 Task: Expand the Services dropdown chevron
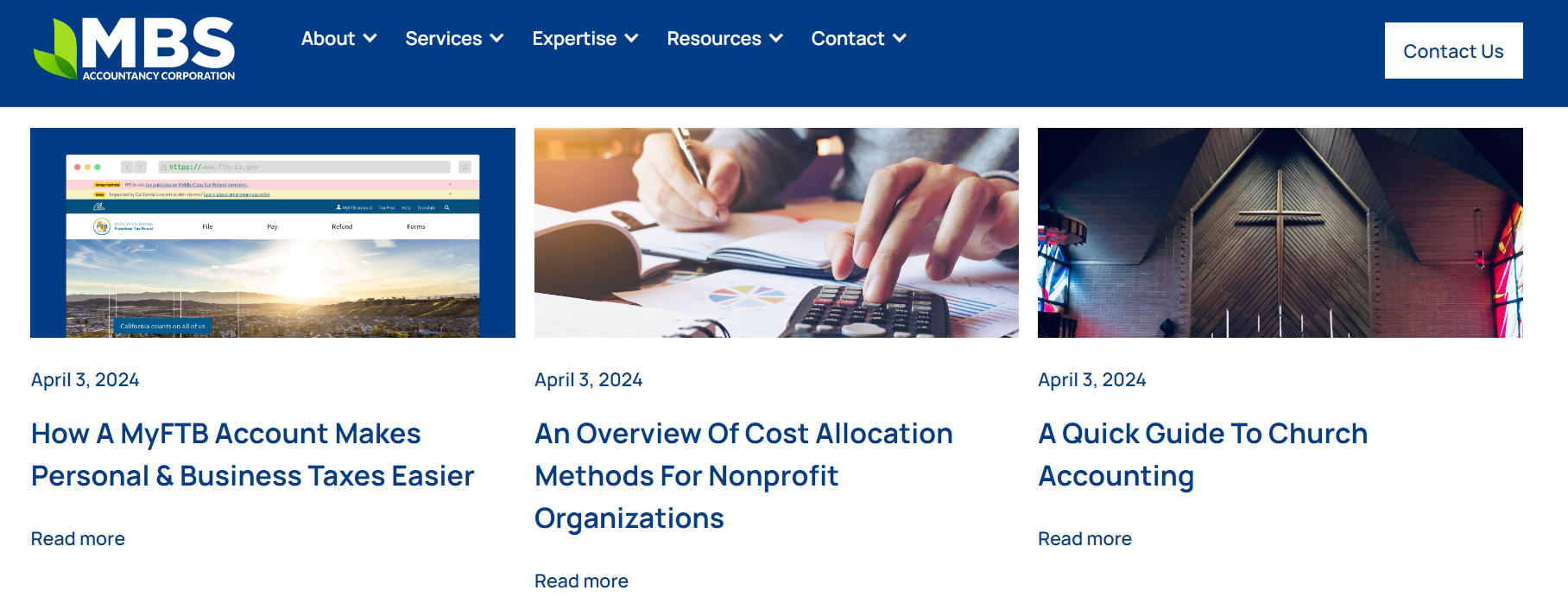click(497, 38)
